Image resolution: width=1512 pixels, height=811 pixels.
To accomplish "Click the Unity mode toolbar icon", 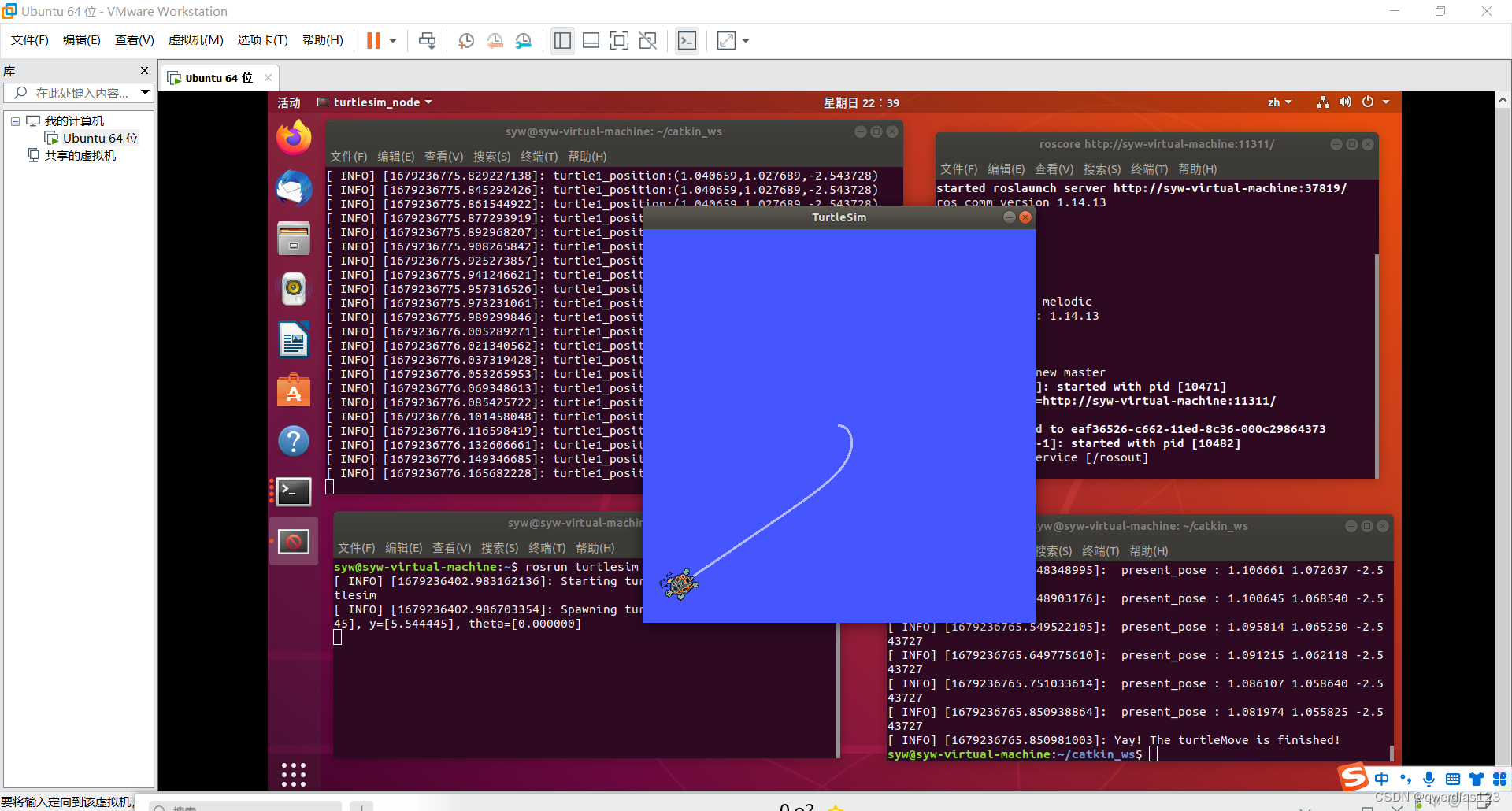I will click(648, 41).
